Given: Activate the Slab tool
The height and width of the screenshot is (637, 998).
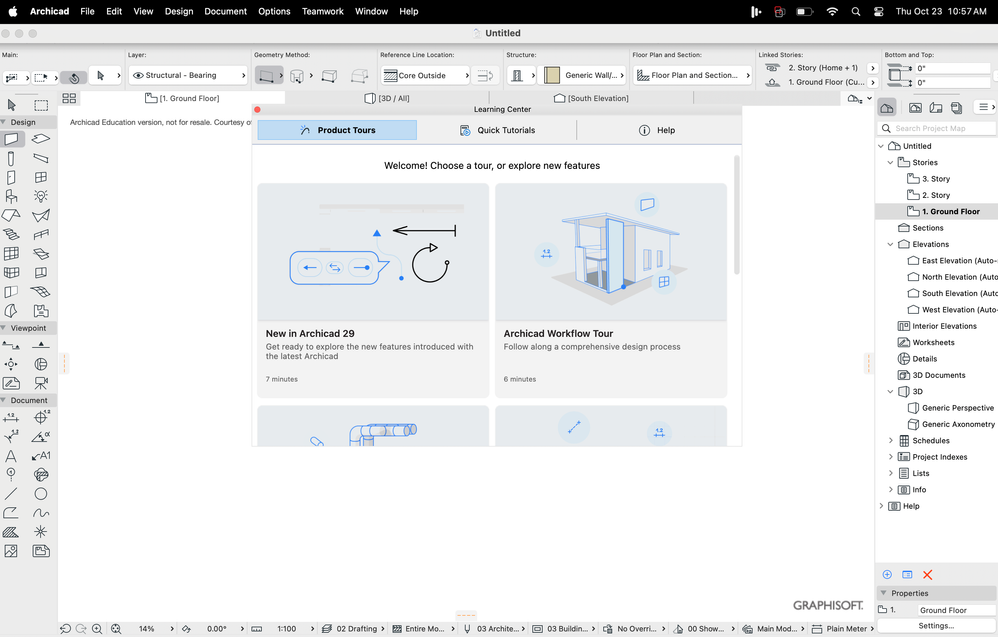Looking at the screenshot, I should pyautogui.click(x=41, y=139).
